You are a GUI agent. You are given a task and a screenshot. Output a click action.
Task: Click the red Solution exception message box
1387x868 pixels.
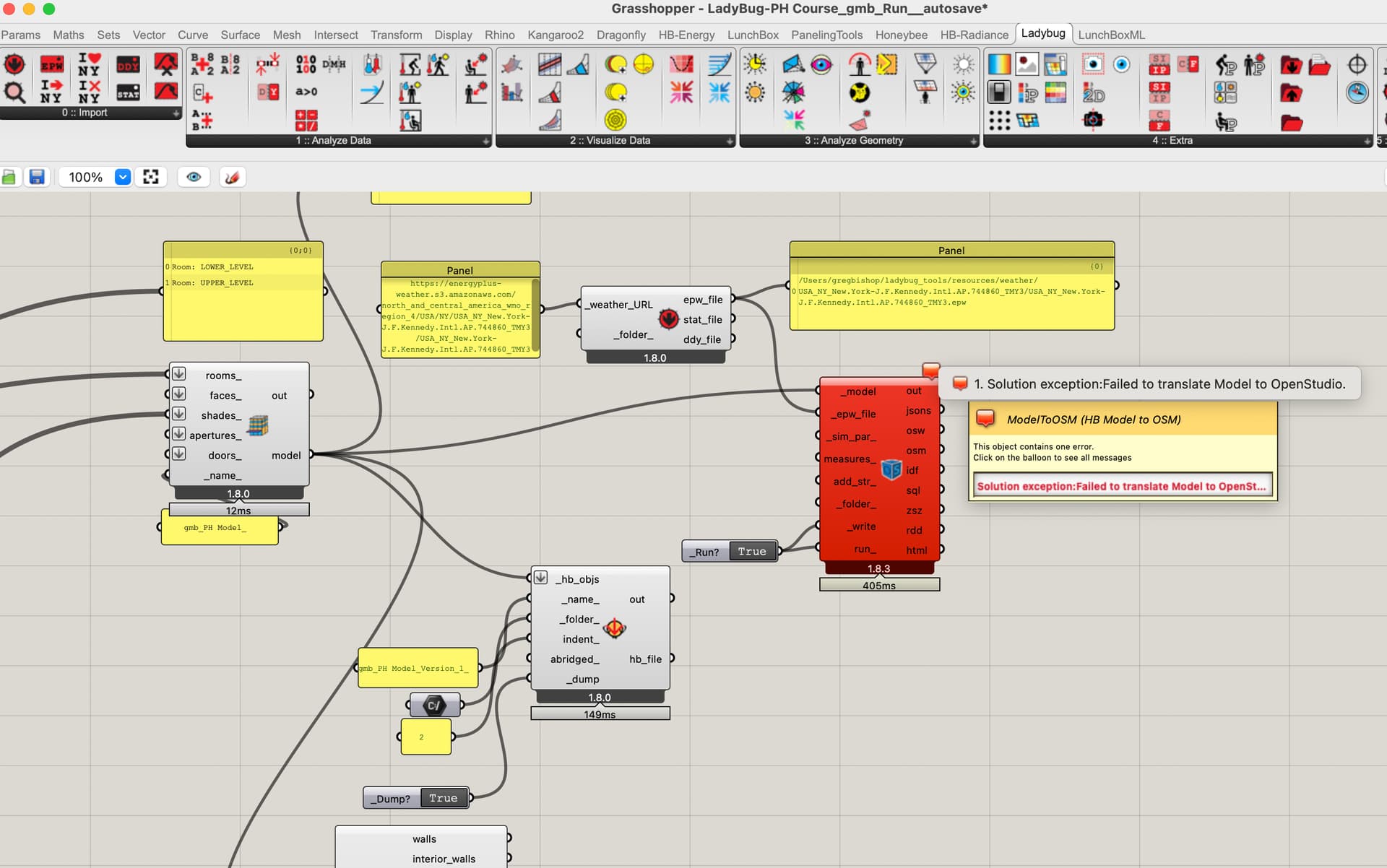click(x=1121, y=486)
